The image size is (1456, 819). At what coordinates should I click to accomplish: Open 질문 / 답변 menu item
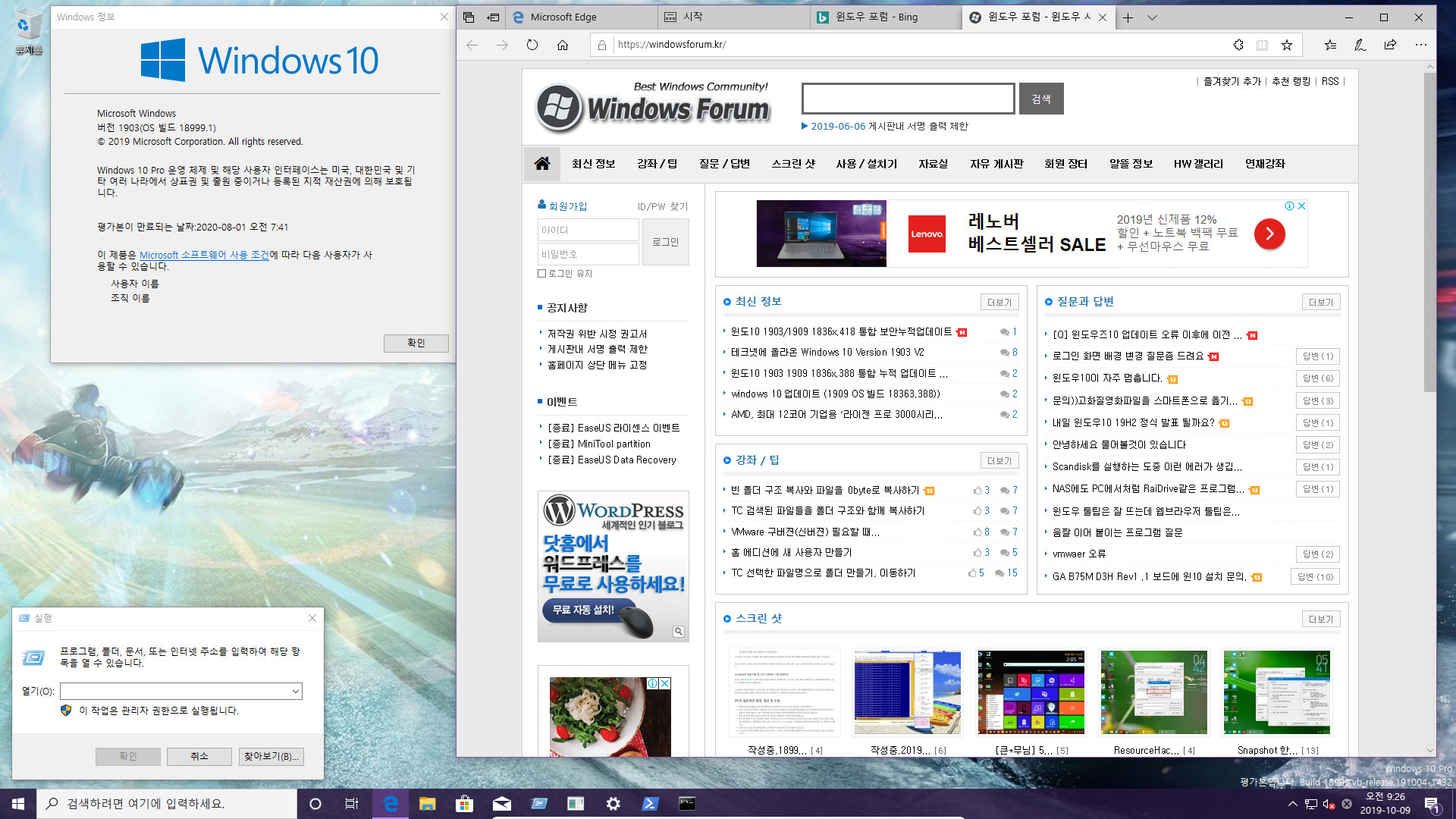(x=724, y=164)
